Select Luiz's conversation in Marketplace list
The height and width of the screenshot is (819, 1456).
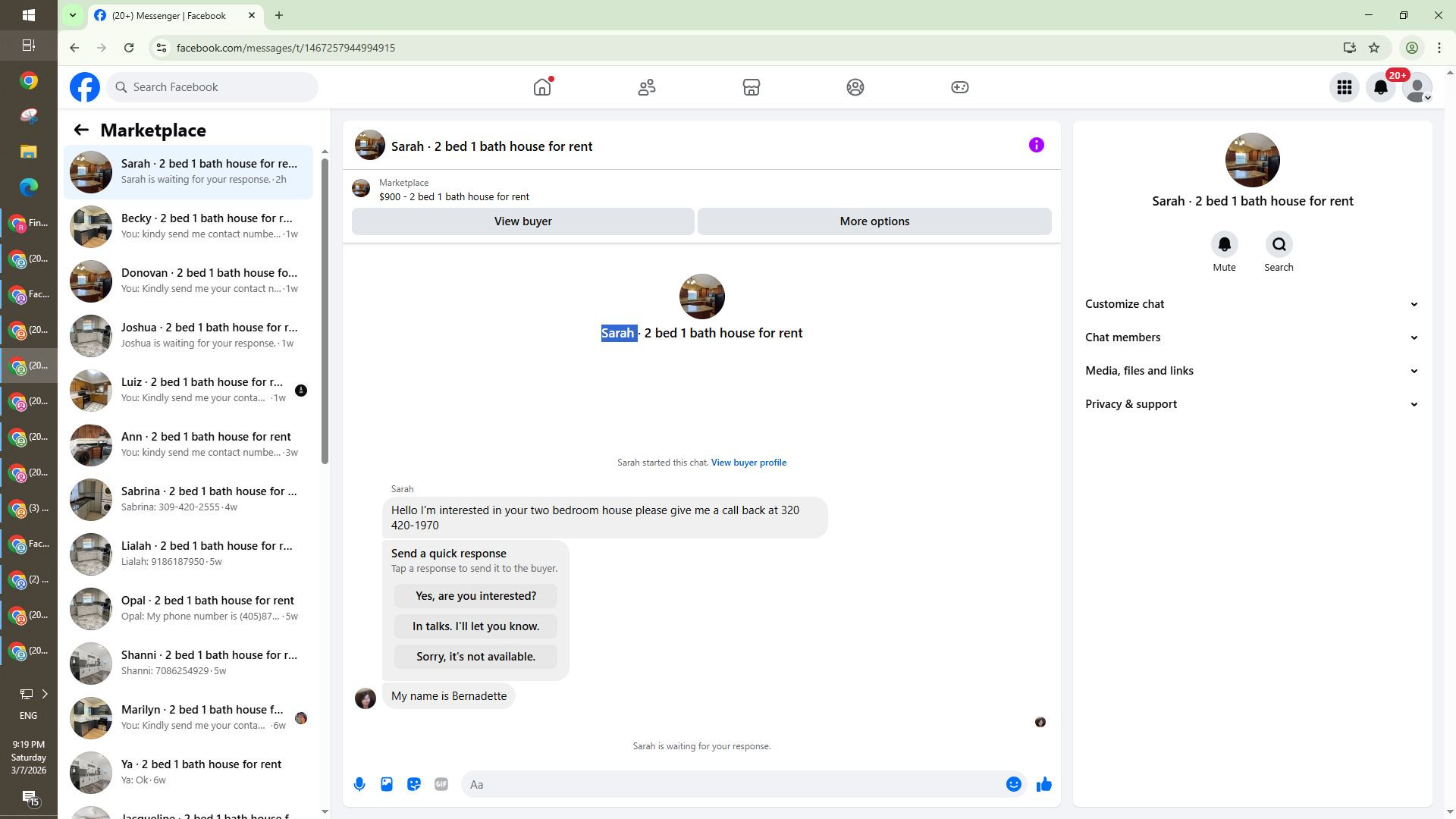tap(188, 391)
